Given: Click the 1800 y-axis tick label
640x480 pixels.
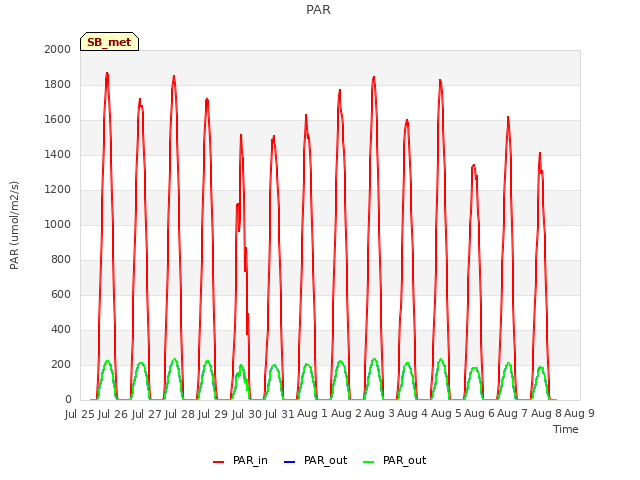Looking at the screenshot, I should point(58,84).
